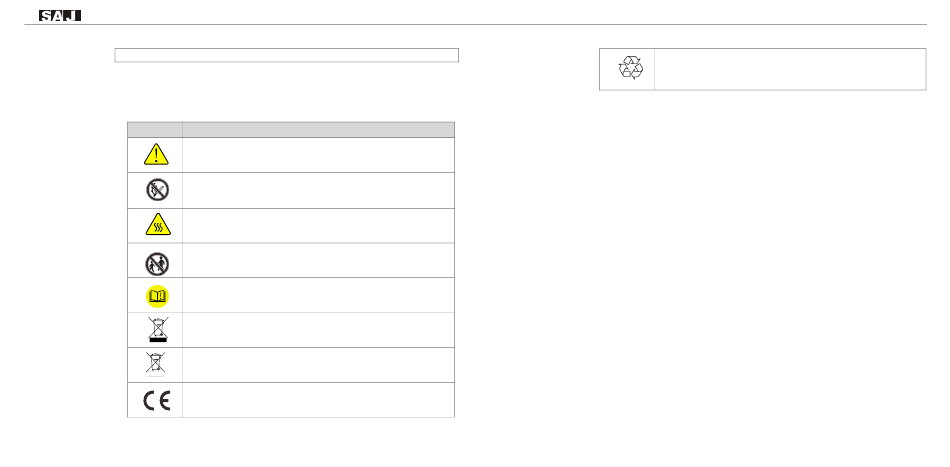Select the wide grey header cell of the table
This screenshot has height=467, width=950.
click(318, 130)
